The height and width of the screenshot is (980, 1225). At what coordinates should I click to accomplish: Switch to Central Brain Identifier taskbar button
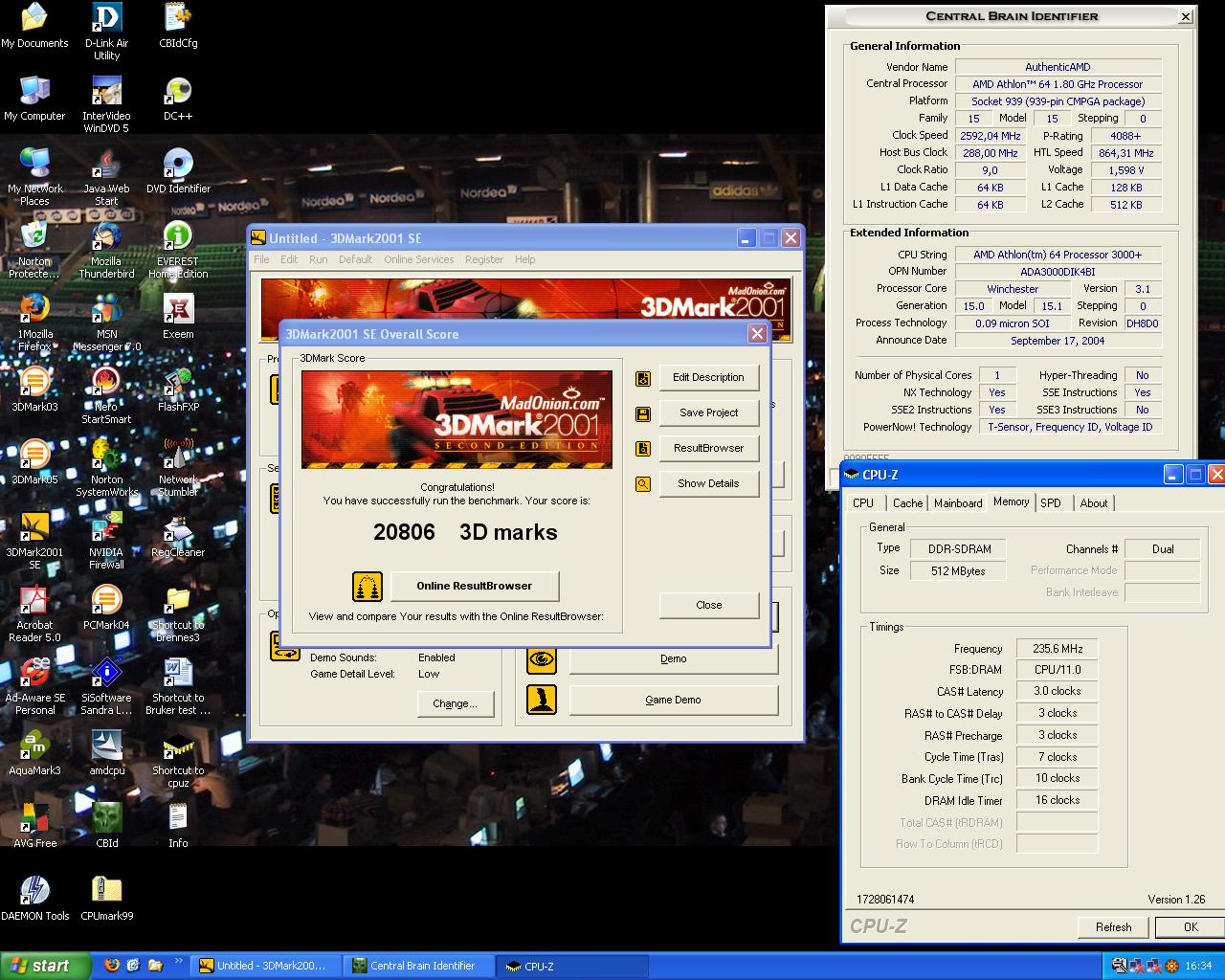pyautogui.click(x=420, y=966)
